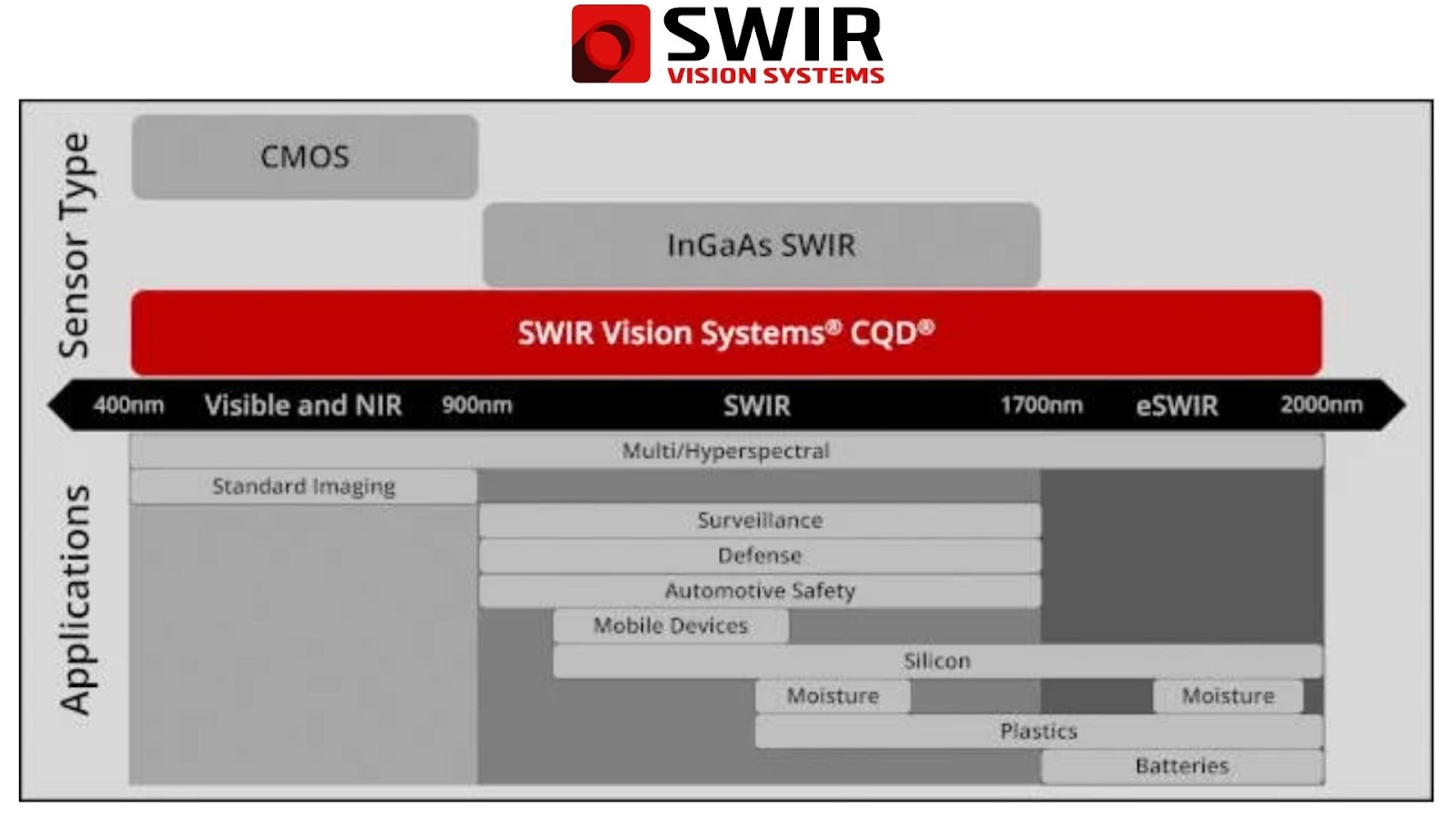Click the 'Sensor Type' vertical label

[74, 245]
